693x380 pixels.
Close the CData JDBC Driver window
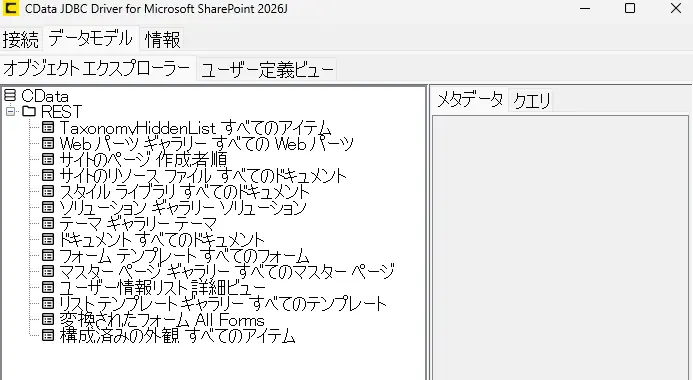(x=676, y=8)
